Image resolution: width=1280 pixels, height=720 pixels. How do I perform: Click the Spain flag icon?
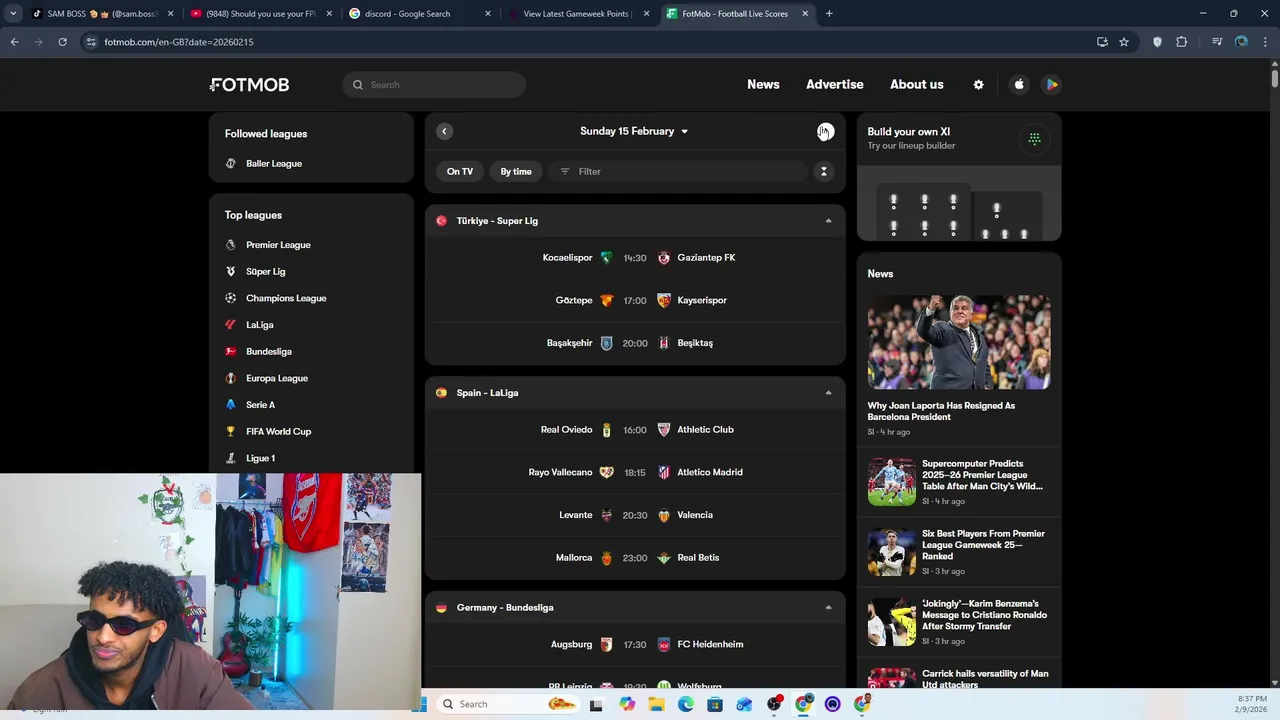[x=441, y=393]
